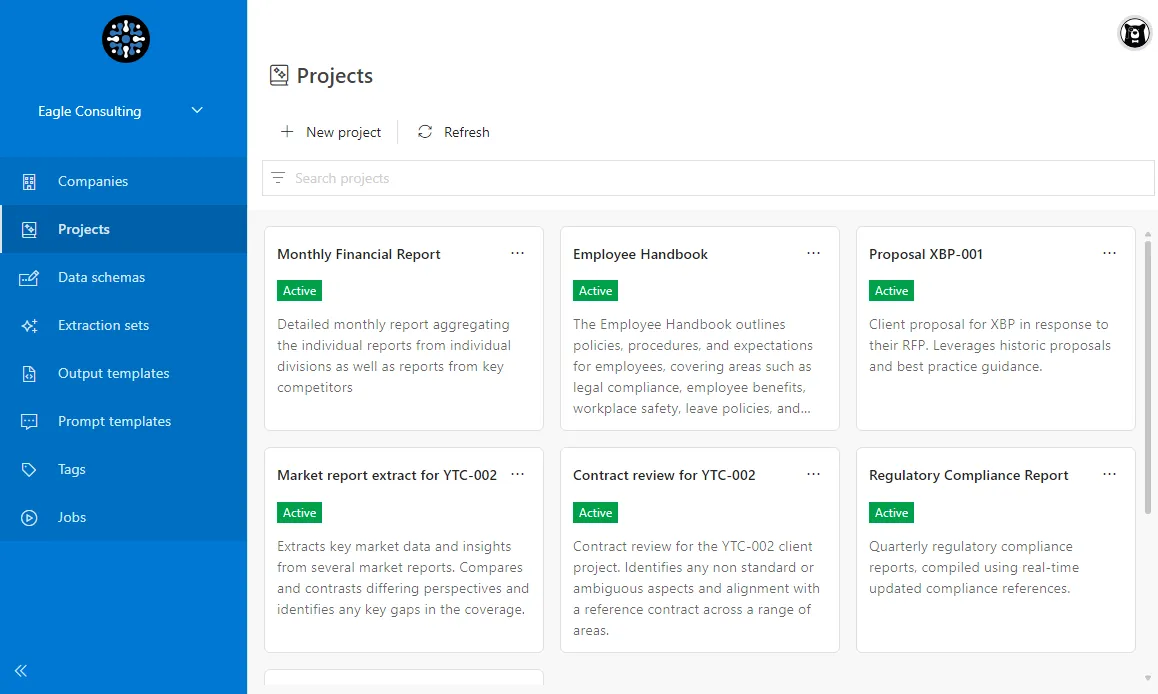Viewport: 1158px width, 694px height.
Task: Open the Jobs navigation item
Action: (x=72, y=517)
